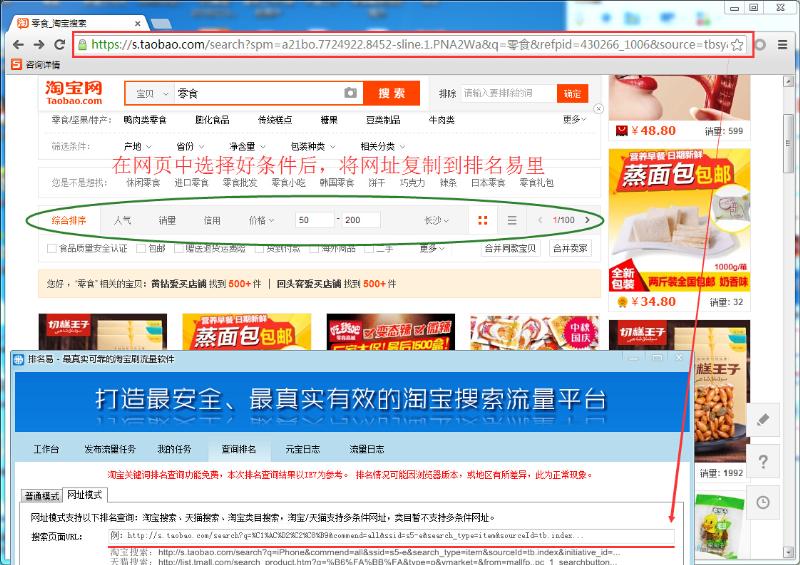Select 查询排名 tab in 排名易
This screenshot has height=565, width=800.
coord(239,449)
